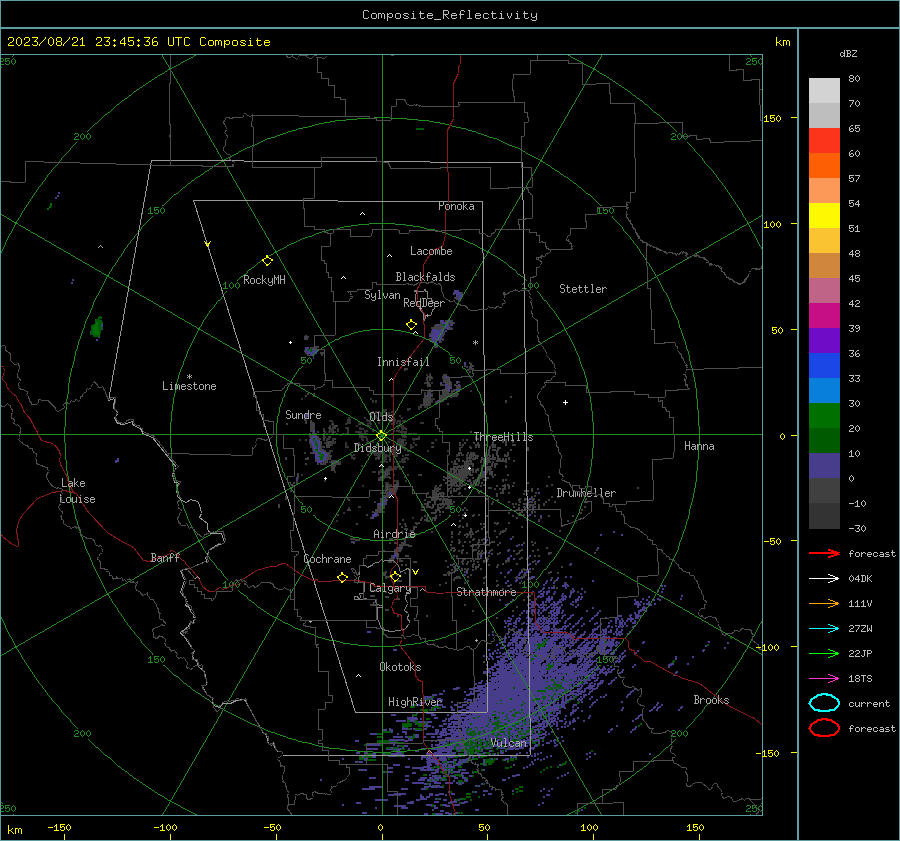Click the HighRiver town label

pos(415,702)
